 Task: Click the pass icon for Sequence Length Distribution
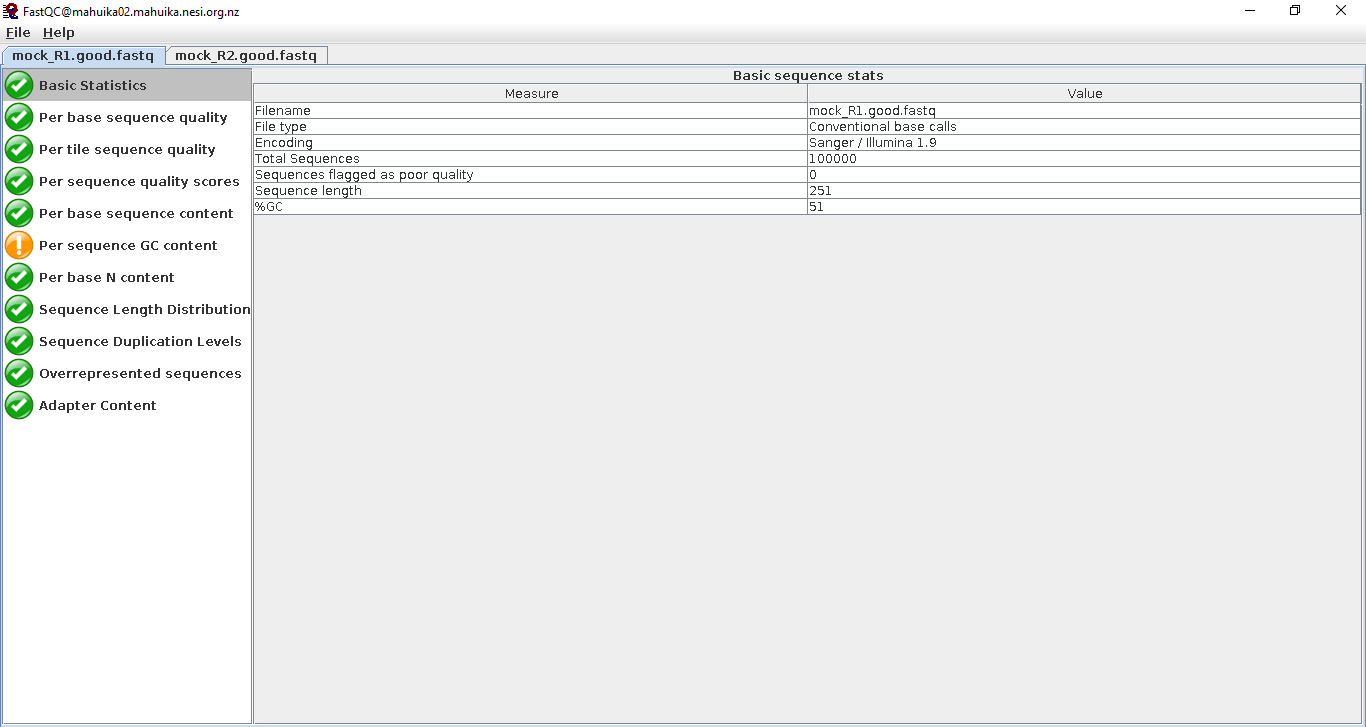click(19, 309)
